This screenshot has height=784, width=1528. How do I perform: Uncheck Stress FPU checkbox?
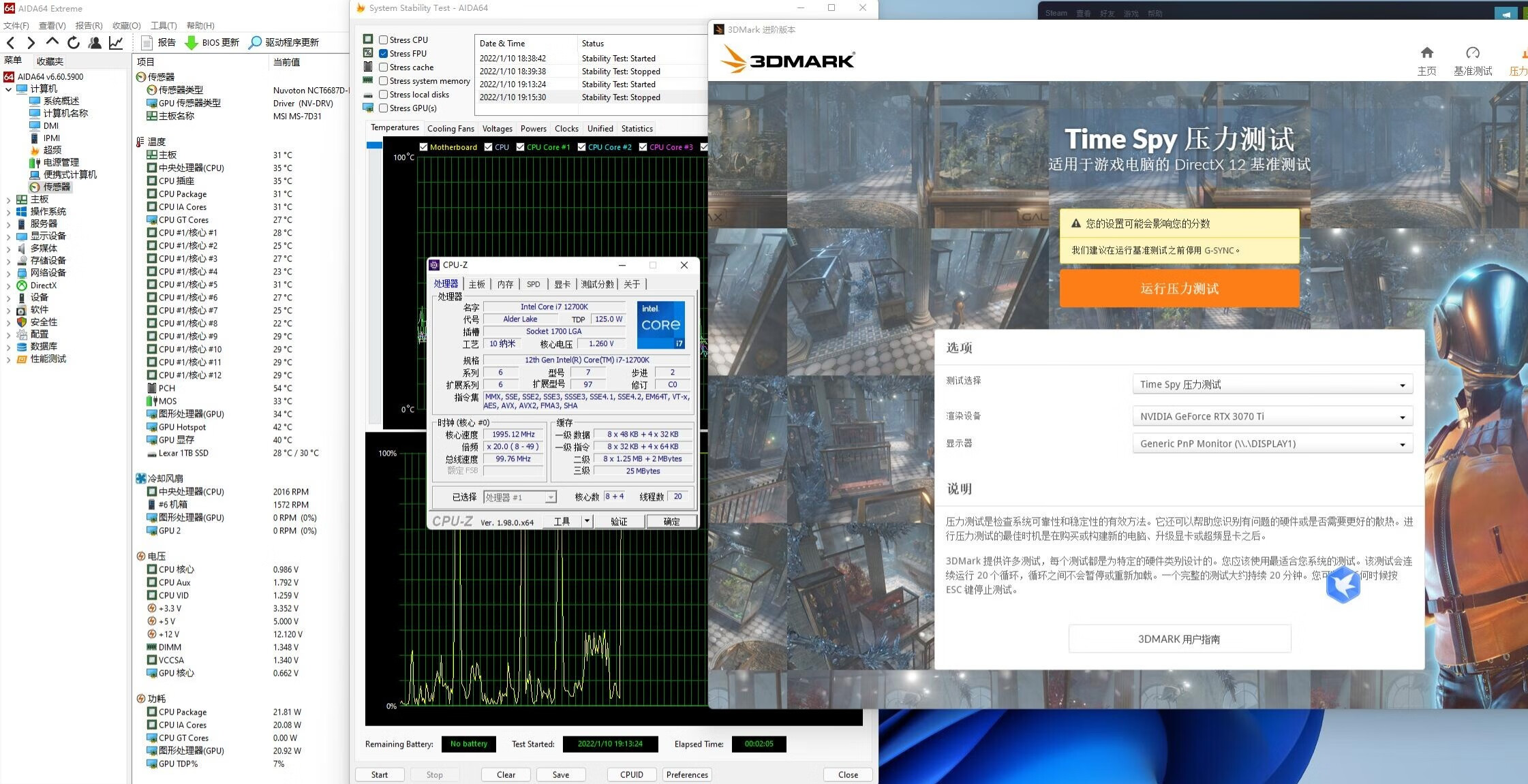click(x=384, y=54)
